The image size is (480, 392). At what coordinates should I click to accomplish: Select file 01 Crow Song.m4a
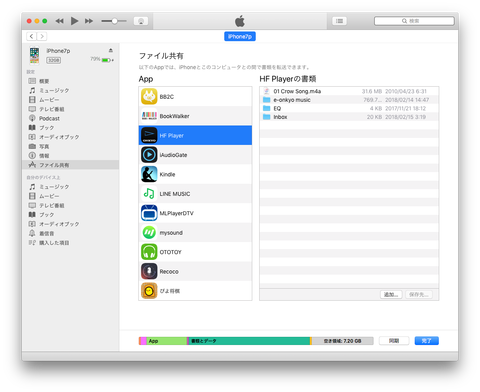[x=349, y=91]
